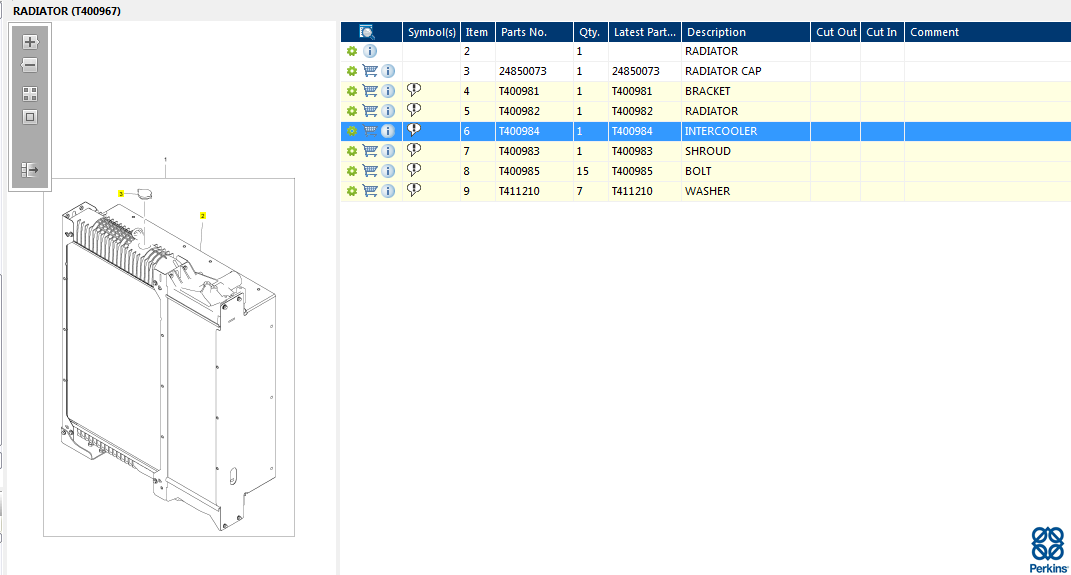Select the INTERCOOLER description cell
The height and width of the screenshot is (575, 1071).
pyautogui.click(x=745, y=131)
